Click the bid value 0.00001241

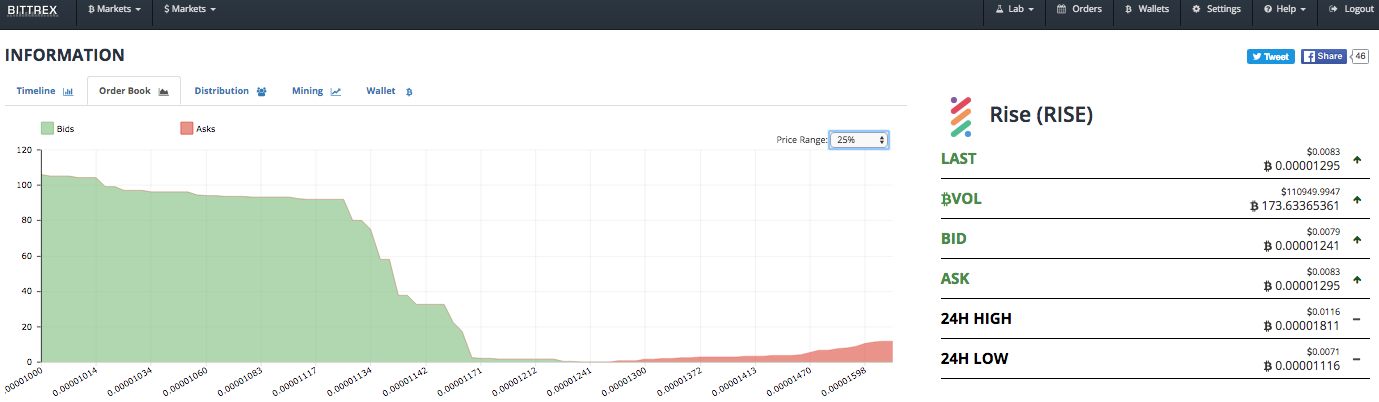[1302, 246]
